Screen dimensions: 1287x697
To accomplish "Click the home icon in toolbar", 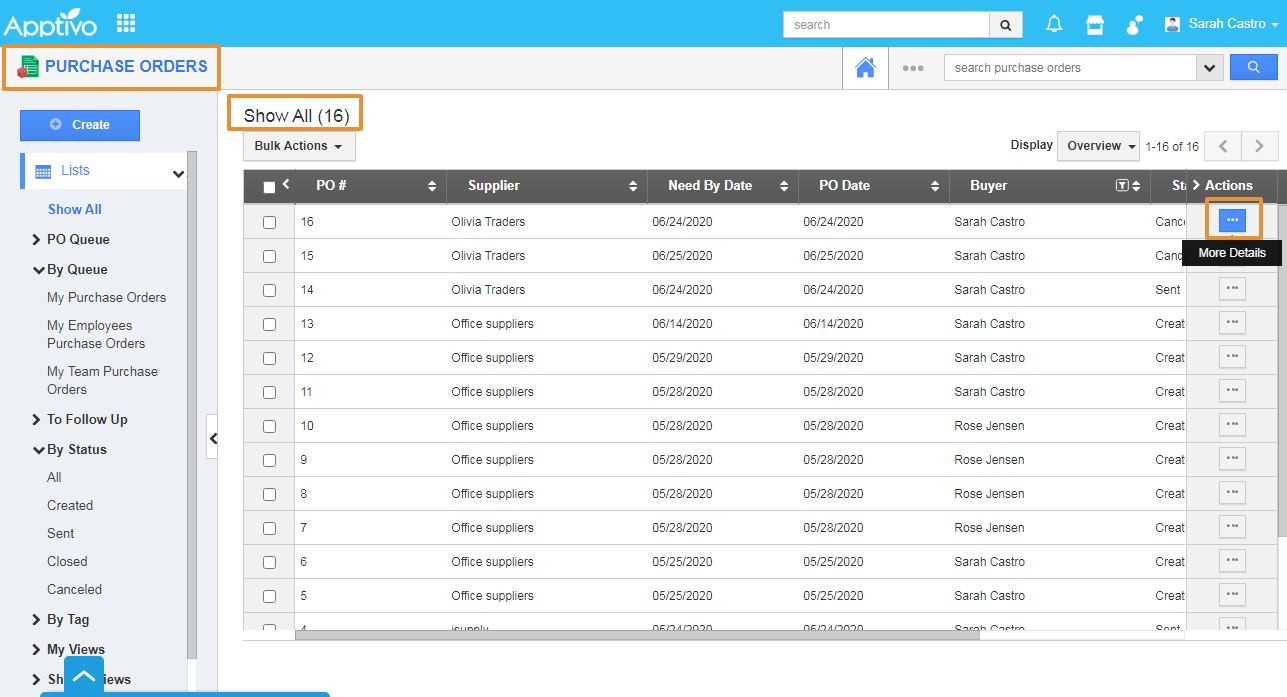I will (865, 68).
